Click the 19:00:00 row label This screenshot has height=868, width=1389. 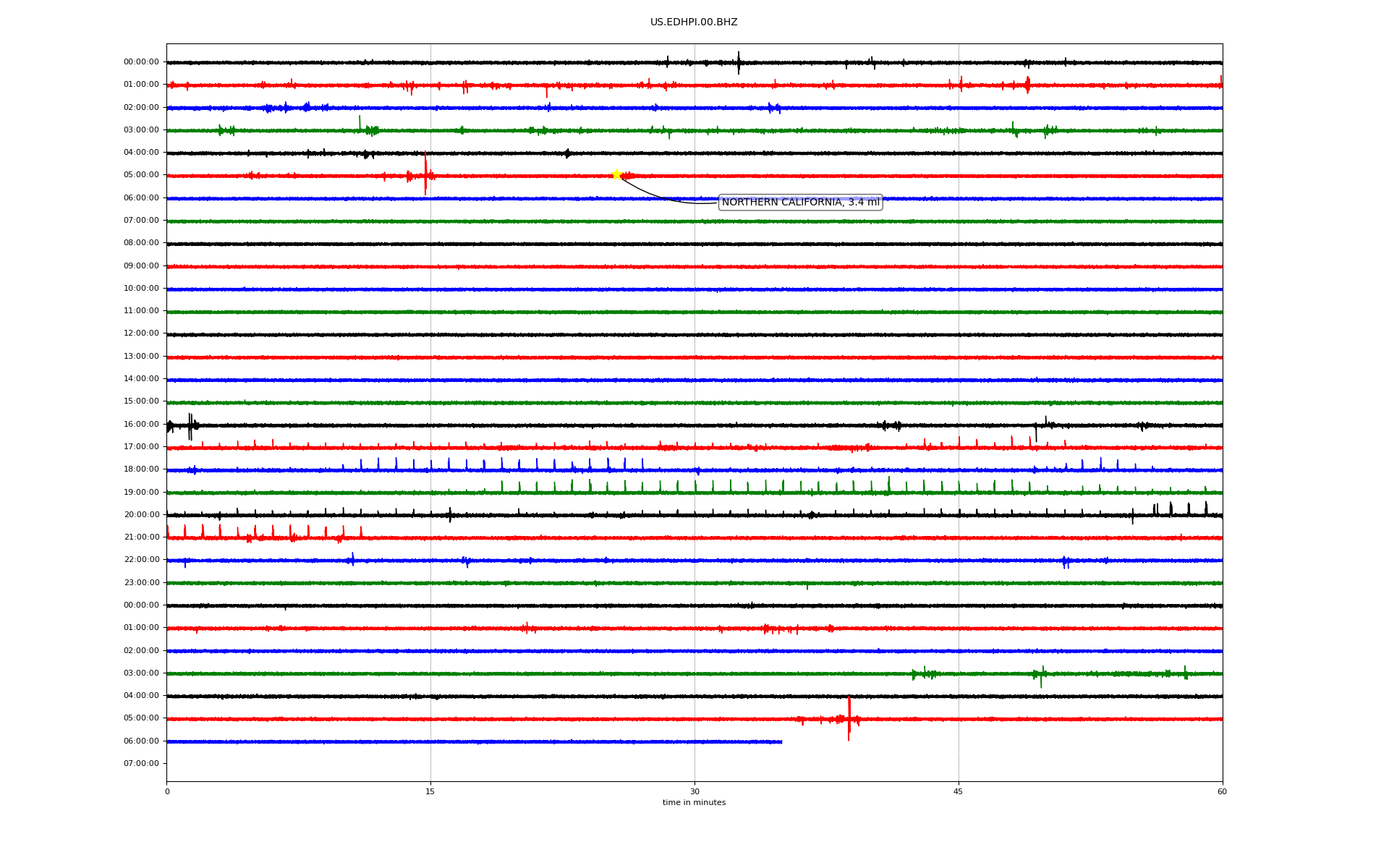click(x=141, y=493)
